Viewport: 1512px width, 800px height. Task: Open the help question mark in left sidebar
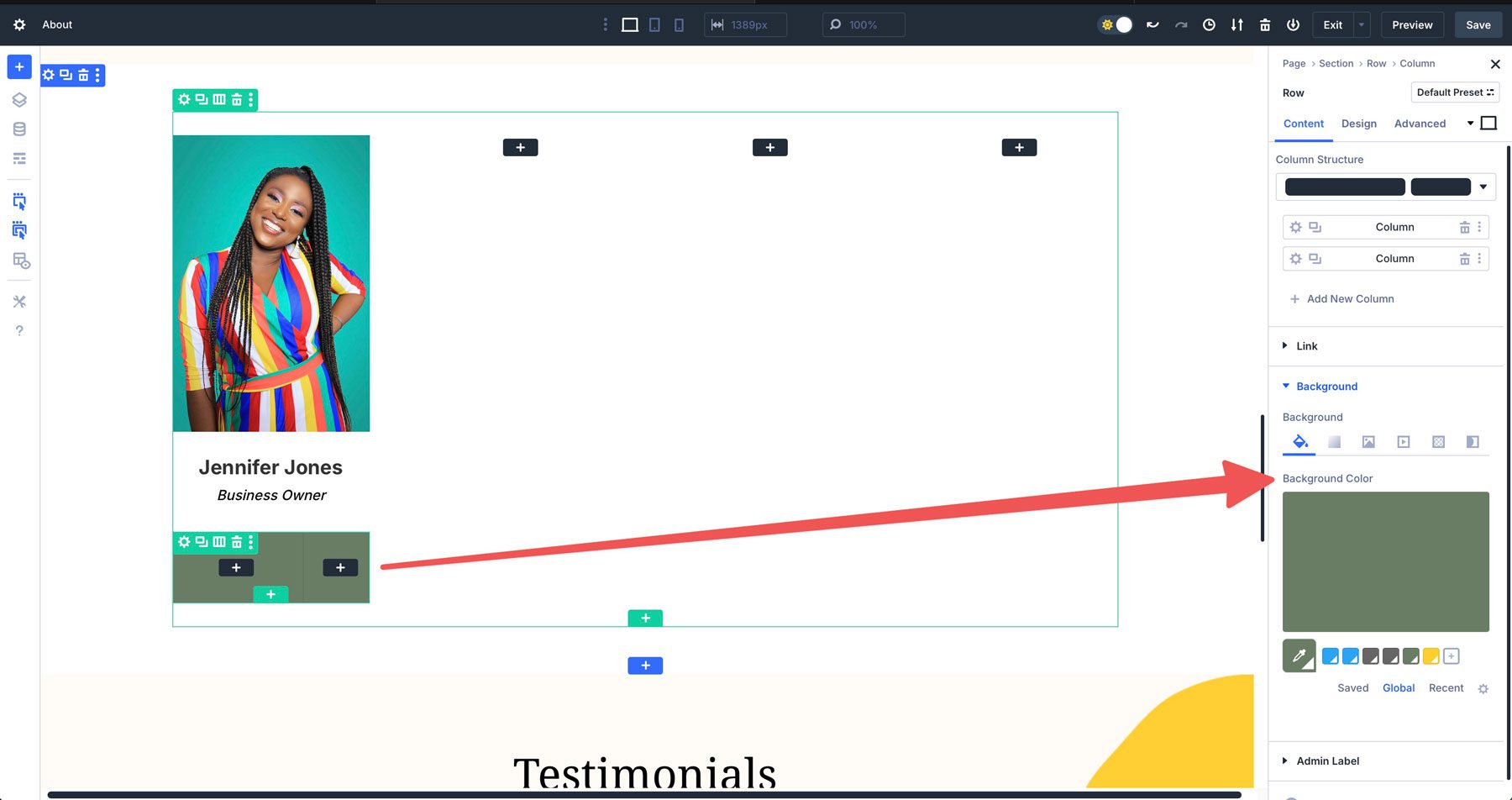pos(18,329)
